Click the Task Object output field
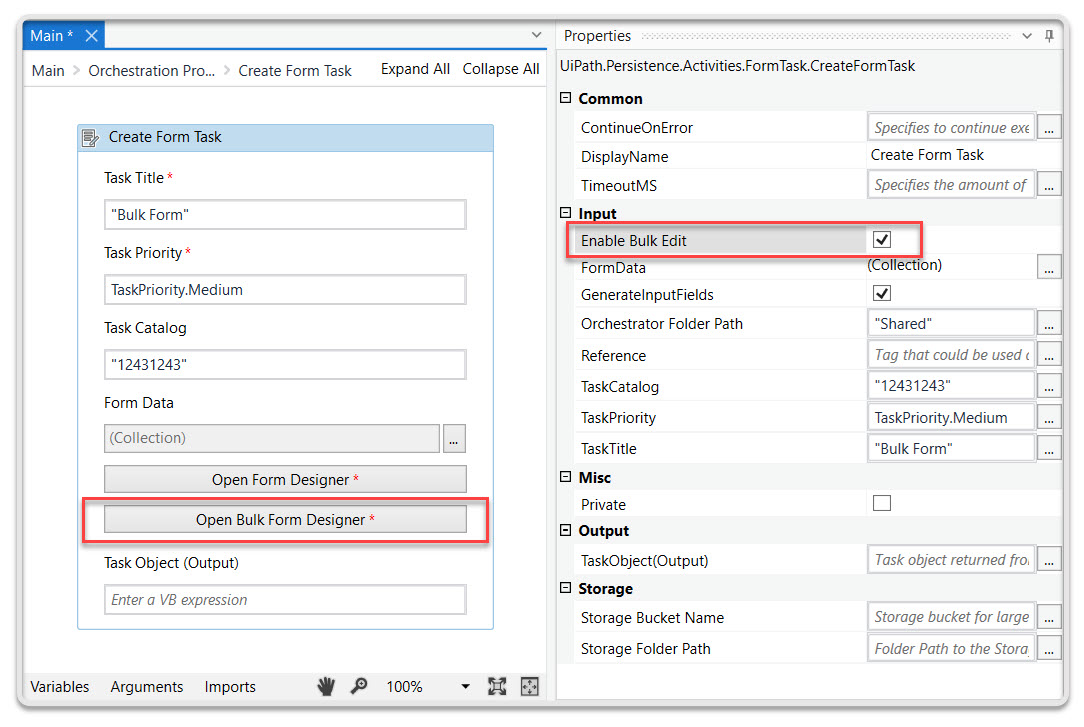The width and height of the screenshot is (1084, 727). click(x=285, y=600)
